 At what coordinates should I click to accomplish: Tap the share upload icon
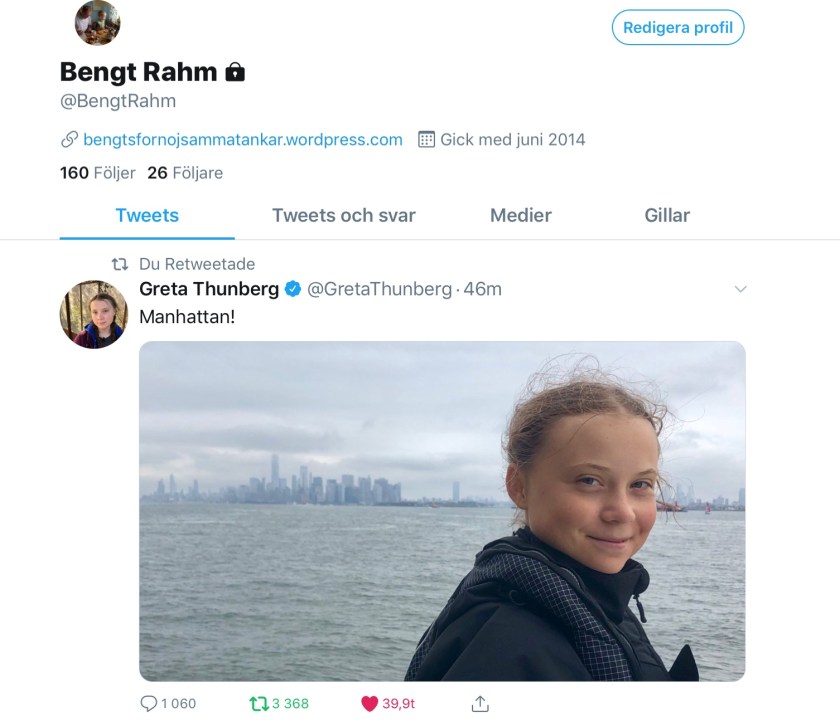coord(480,703)
